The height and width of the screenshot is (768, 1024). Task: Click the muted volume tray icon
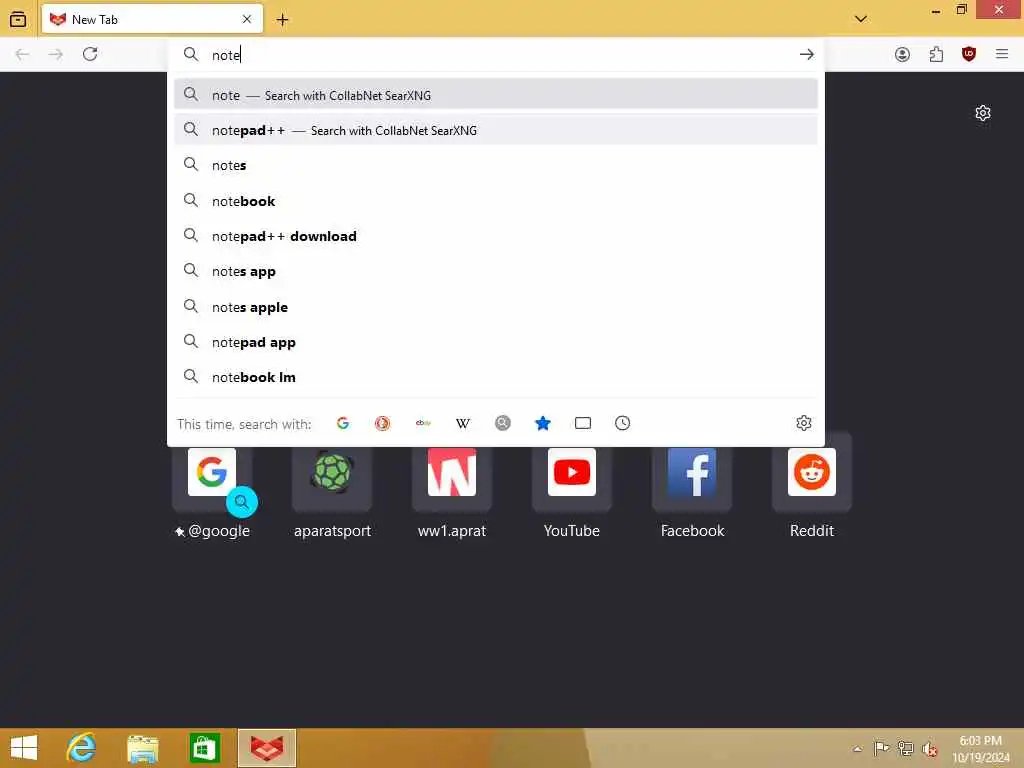tap(929, 749)
